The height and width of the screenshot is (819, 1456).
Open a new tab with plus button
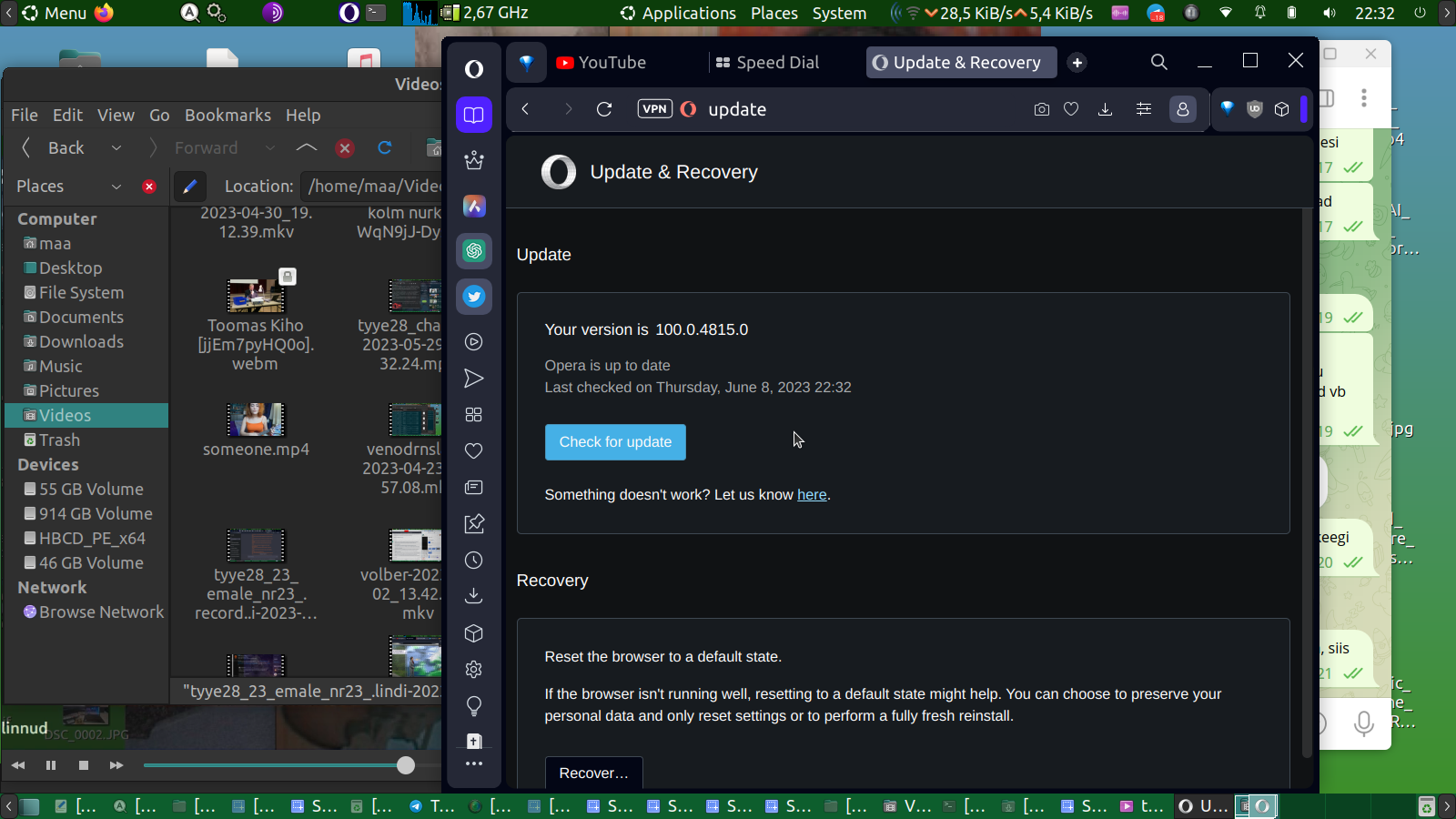click(x=1077, y=63)
